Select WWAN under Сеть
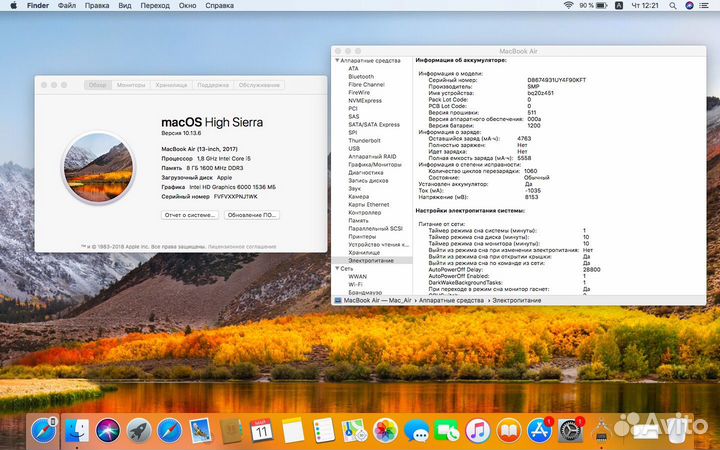Image resolution: width=720 pixels, height=450 pixels. tap(357, 276)
